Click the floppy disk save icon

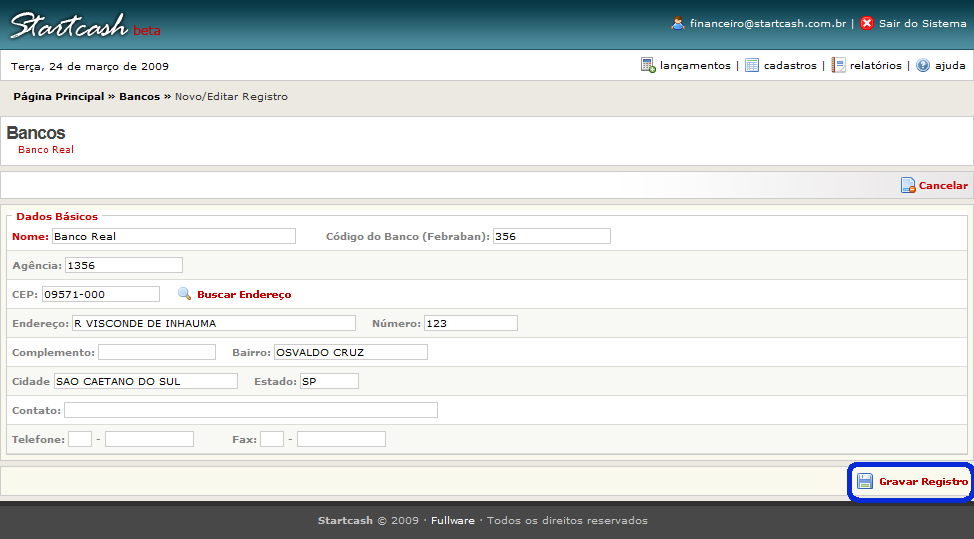click(865, 481)
